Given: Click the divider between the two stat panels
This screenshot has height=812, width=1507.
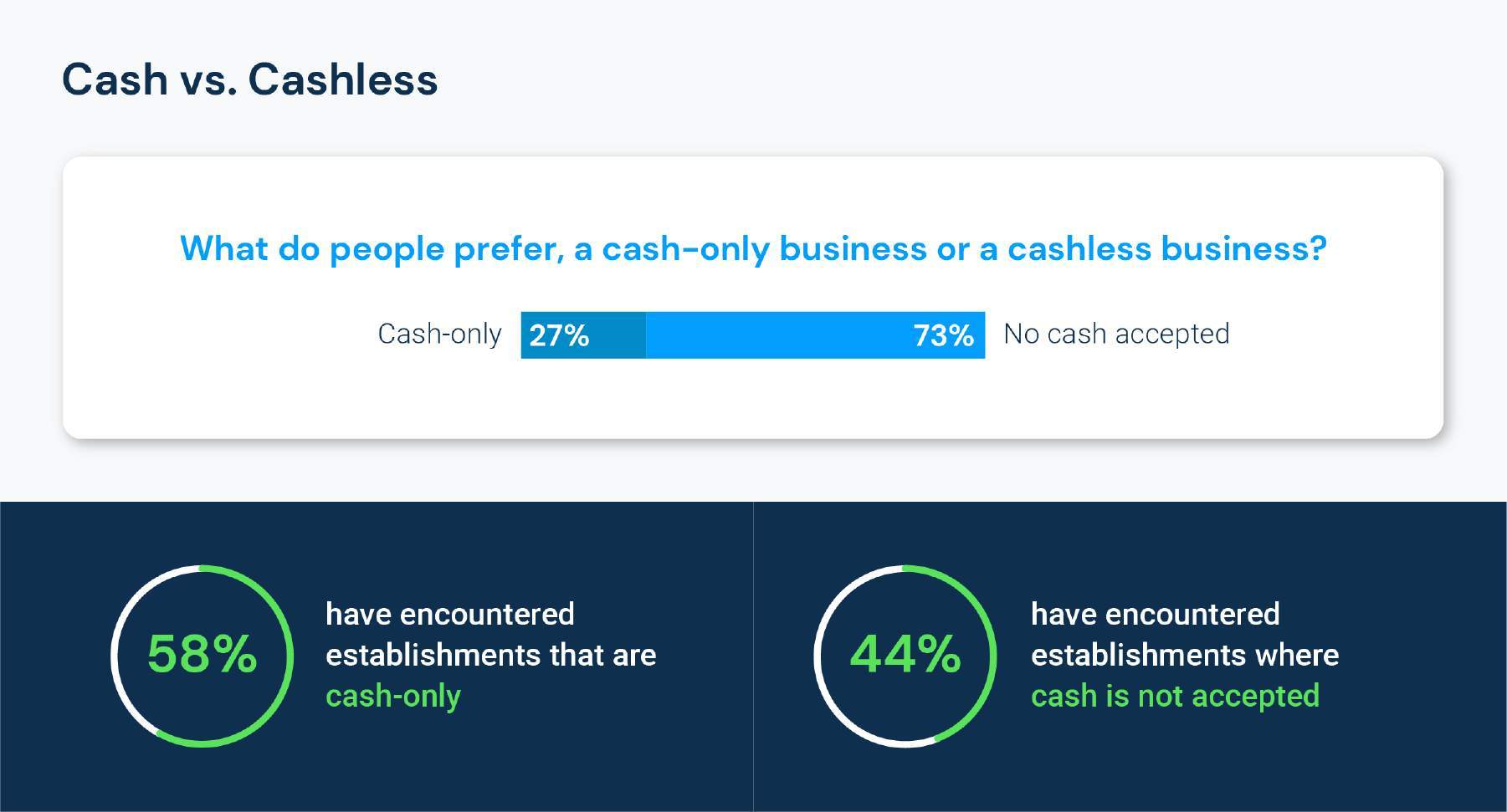Looking at the screenshot, I should tap(753, 656).
